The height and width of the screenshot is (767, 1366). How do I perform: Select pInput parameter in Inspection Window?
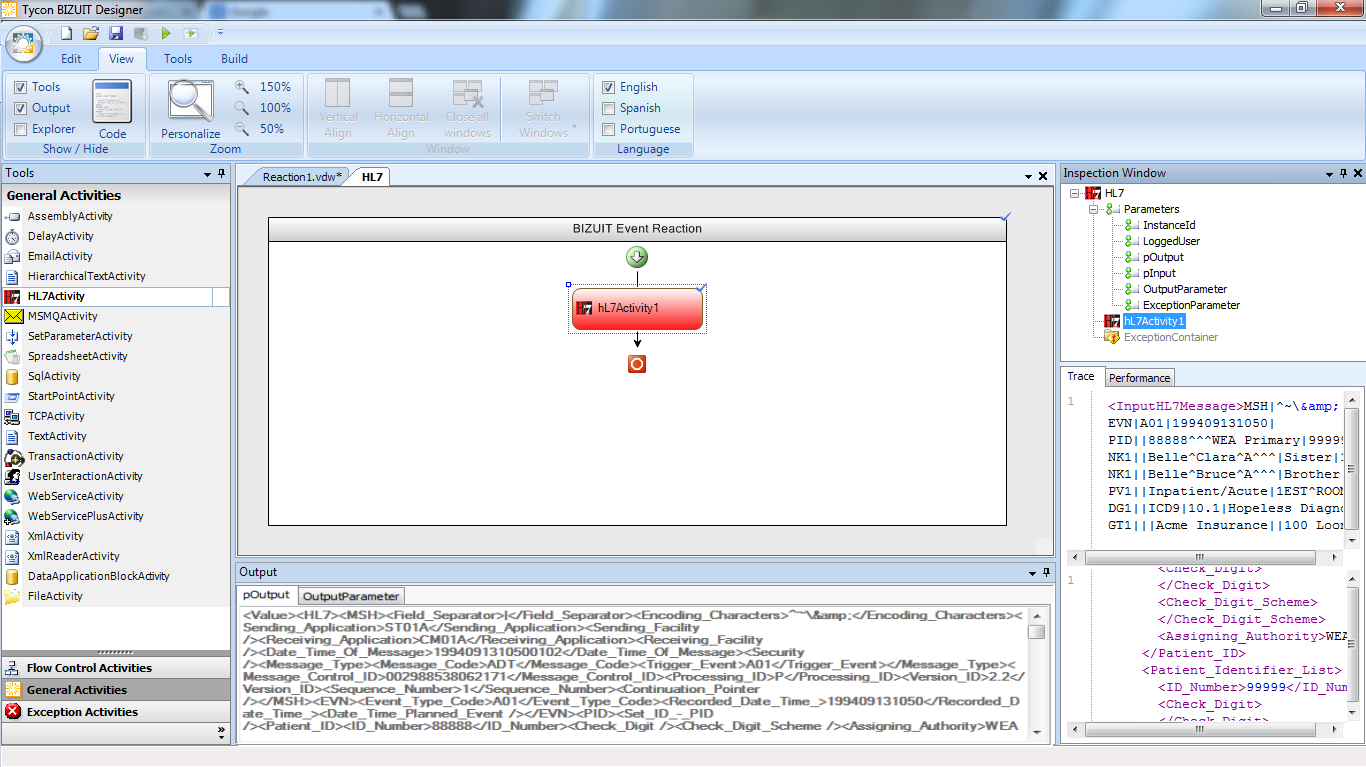click(1159, 273)
